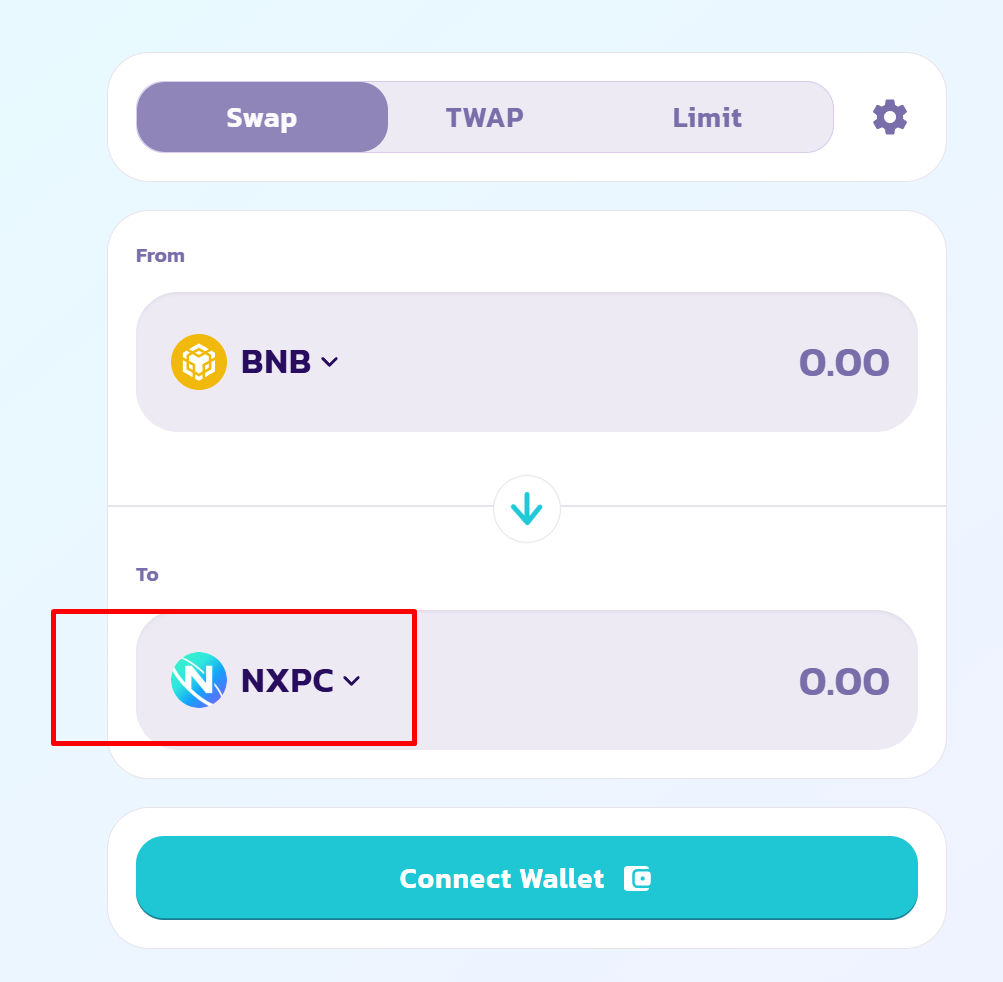Image resolution: width=1003 pixels, height=982 pixels.
Task: Expand the NXPC token chevron
Action: pos(352,681)
